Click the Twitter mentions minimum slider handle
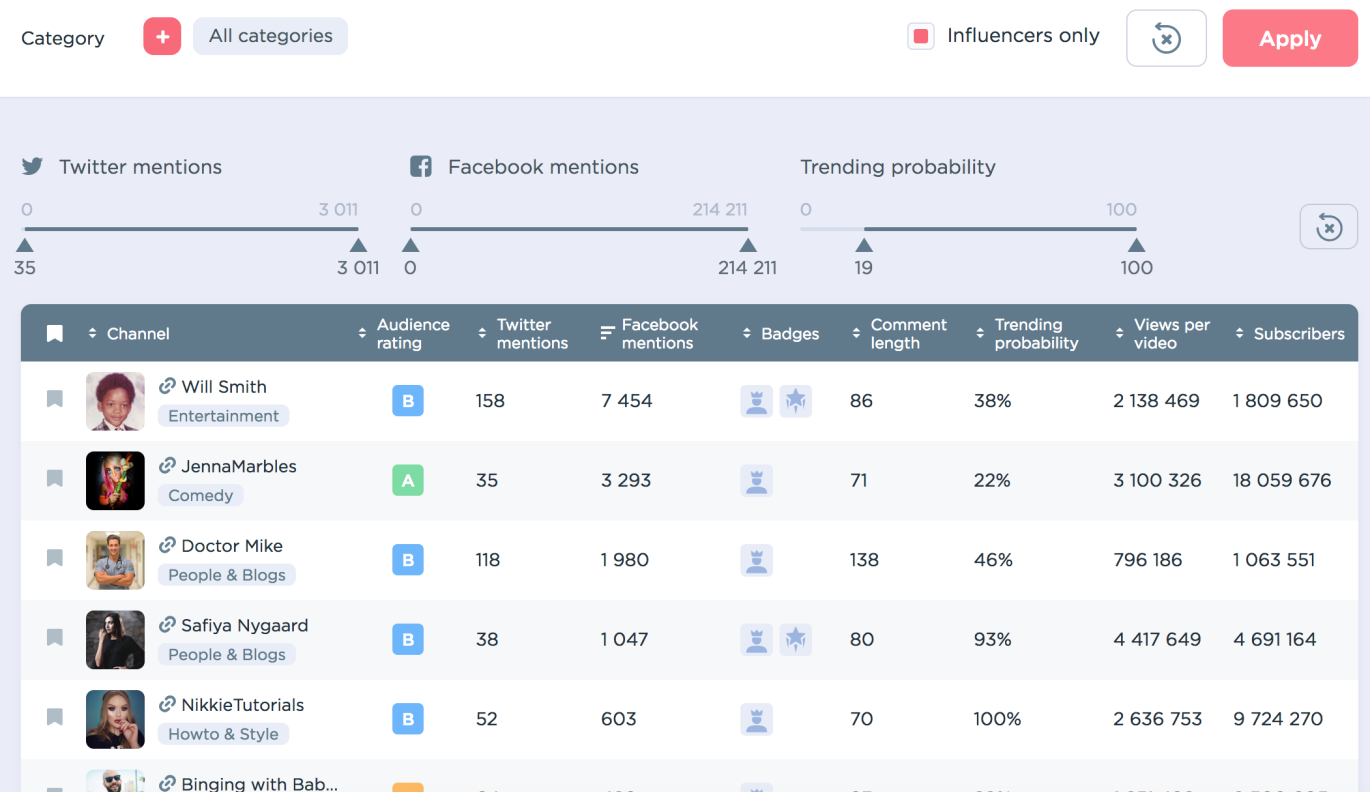The image size is (1370, 792). [25, 245]
